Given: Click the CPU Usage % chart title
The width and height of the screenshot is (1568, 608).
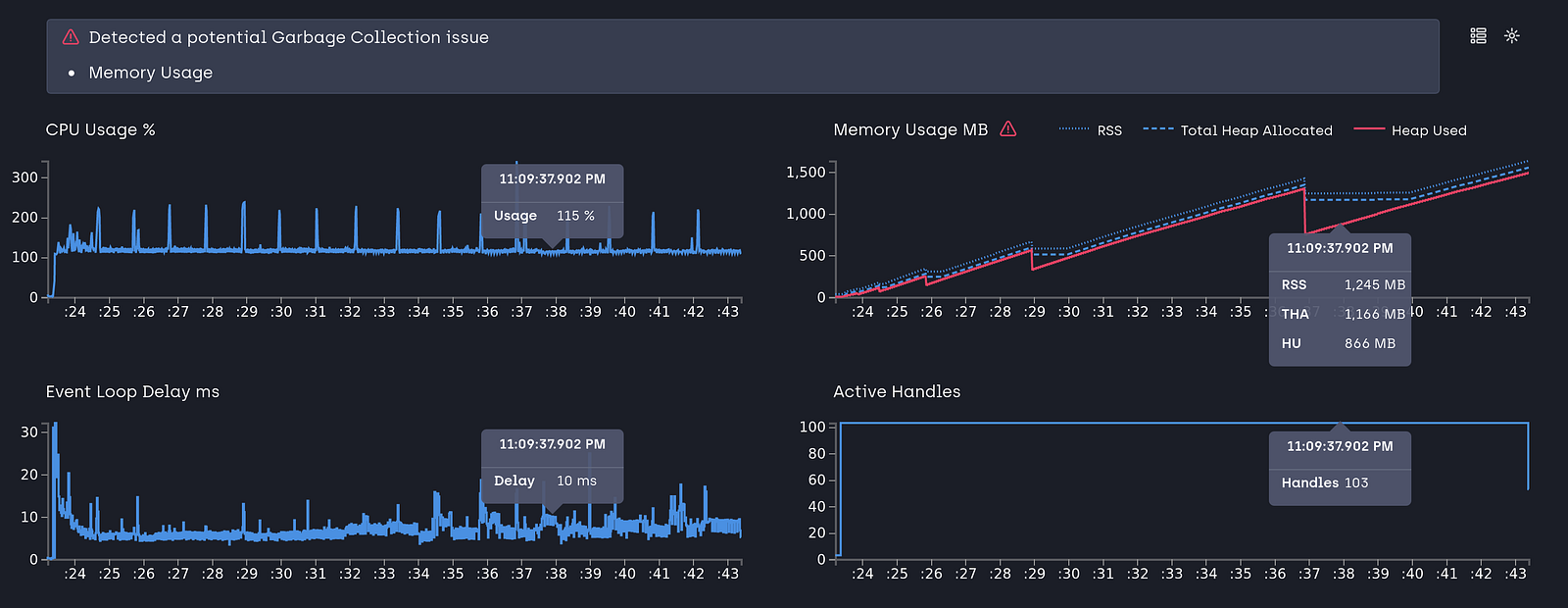Looking at the screenshot, I should (x=101, y=129).
